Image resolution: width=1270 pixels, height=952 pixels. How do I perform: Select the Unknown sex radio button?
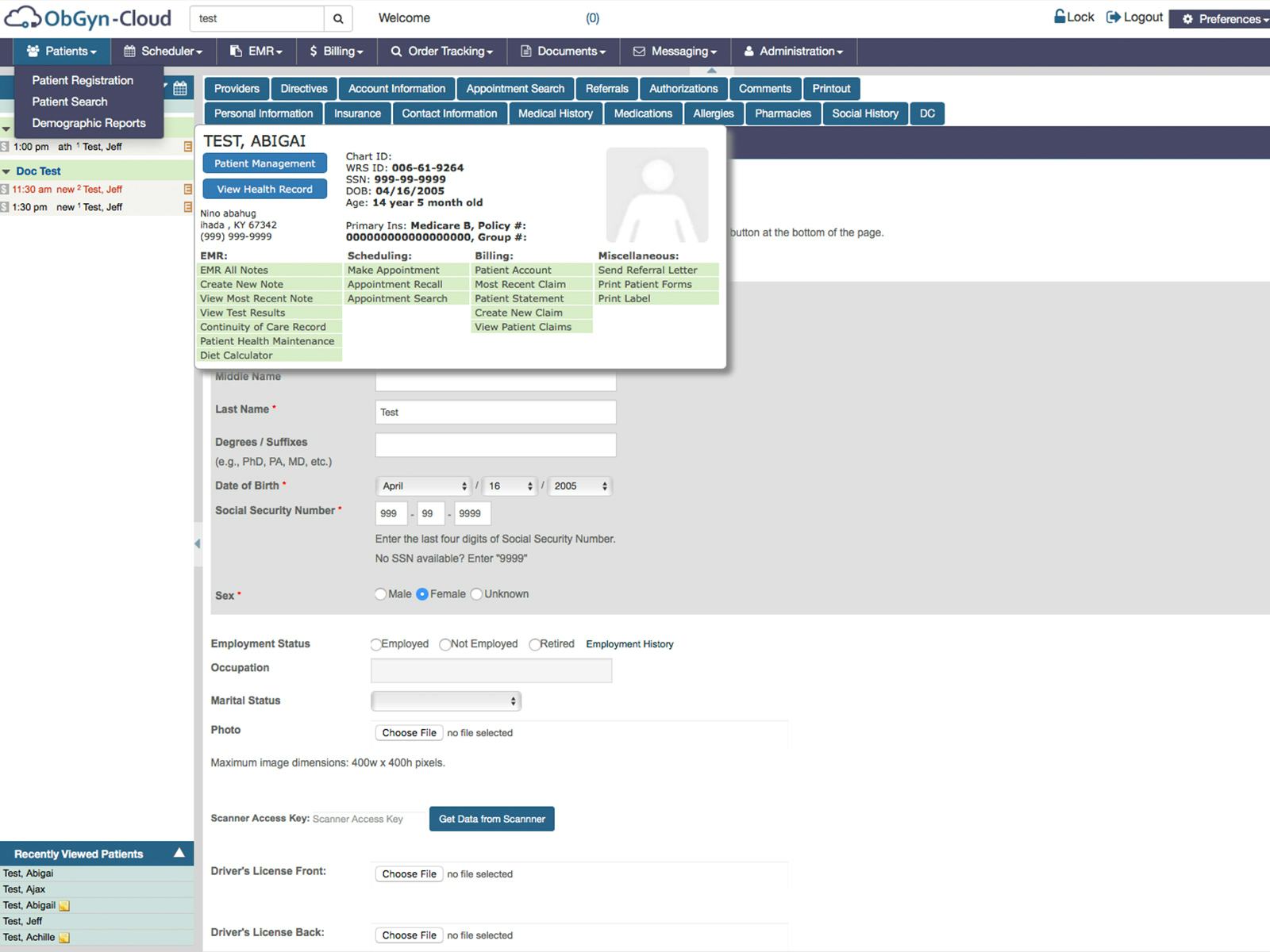tap(476, 593)
